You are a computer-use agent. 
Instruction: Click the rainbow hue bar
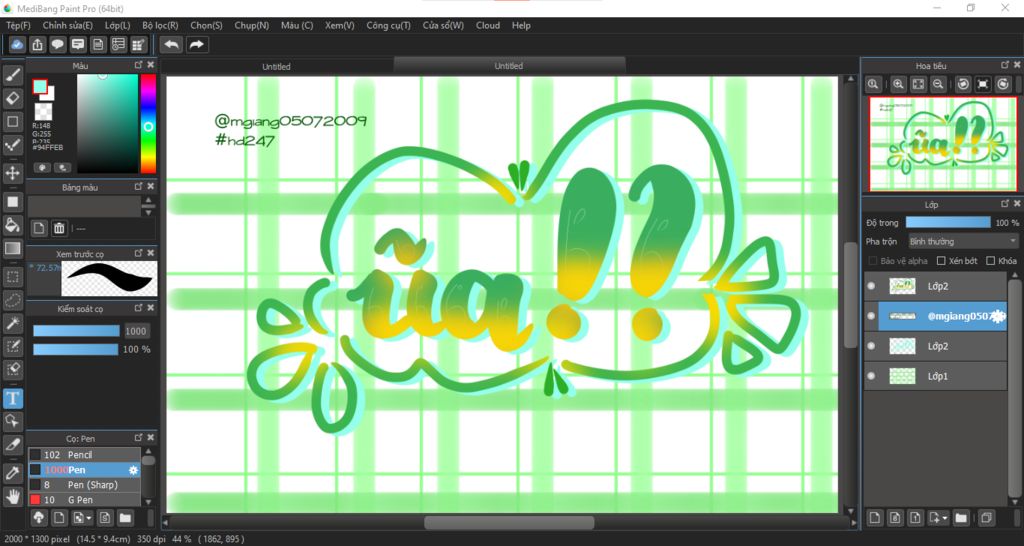148,123
